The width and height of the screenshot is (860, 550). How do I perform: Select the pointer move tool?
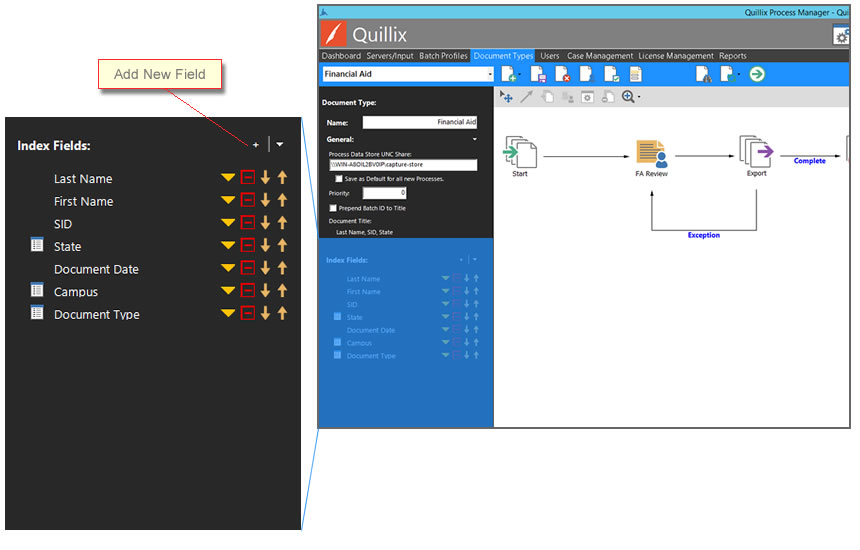click(506, 97)
